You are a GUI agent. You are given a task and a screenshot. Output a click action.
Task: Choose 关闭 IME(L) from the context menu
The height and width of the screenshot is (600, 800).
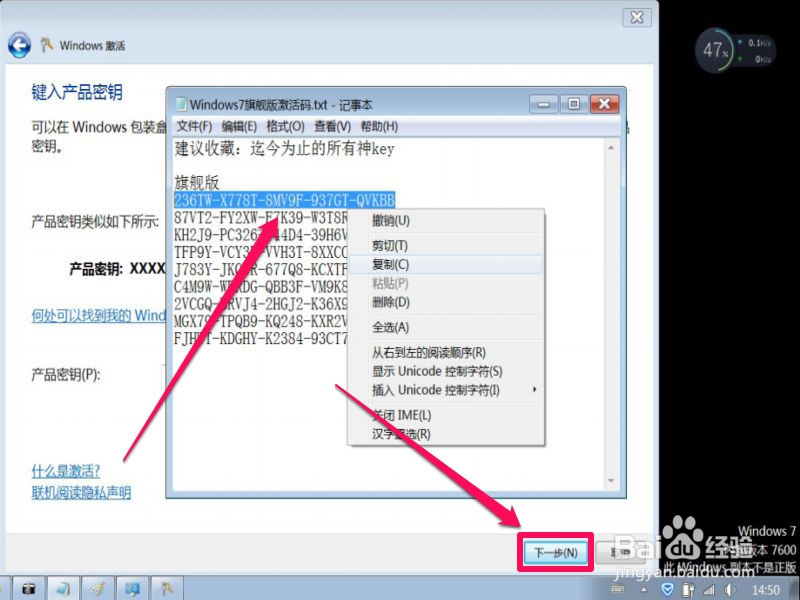(445, 415)
